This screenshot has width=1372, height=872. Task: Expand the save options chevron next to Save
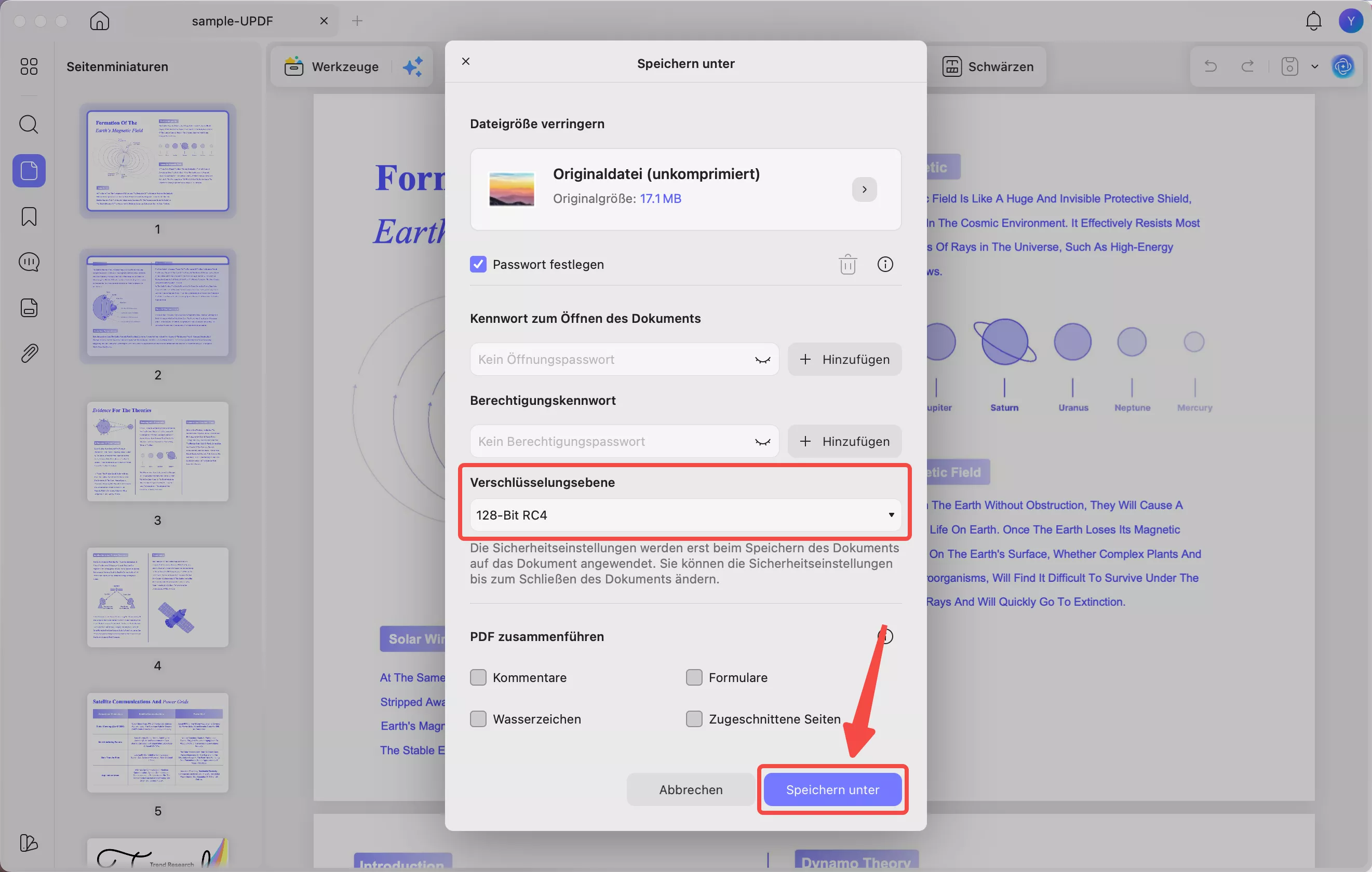coord(1314,66)
